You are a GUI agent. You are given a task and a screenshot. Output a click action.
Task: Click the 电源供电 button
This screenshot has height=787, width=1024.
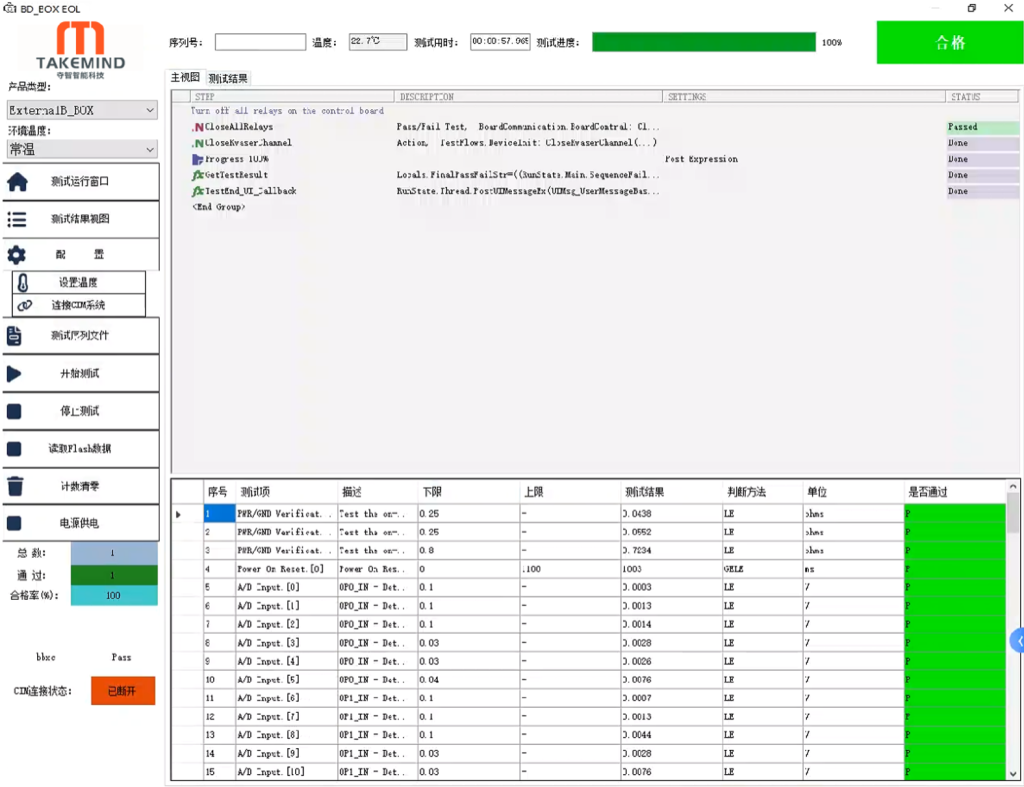pos(80,523)
